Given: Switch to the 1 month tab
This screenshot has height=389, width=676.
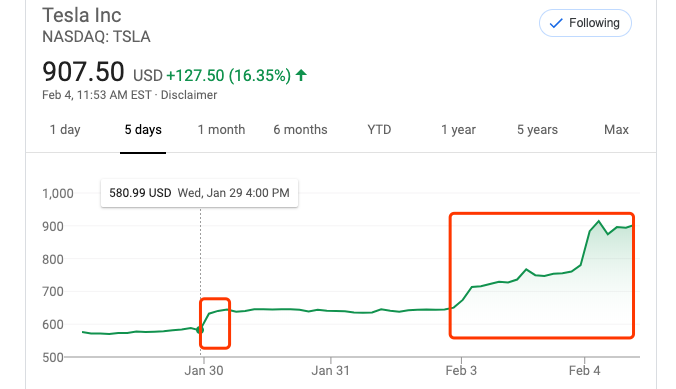Looking at the screenshot, I should click(x=221, y=130).
